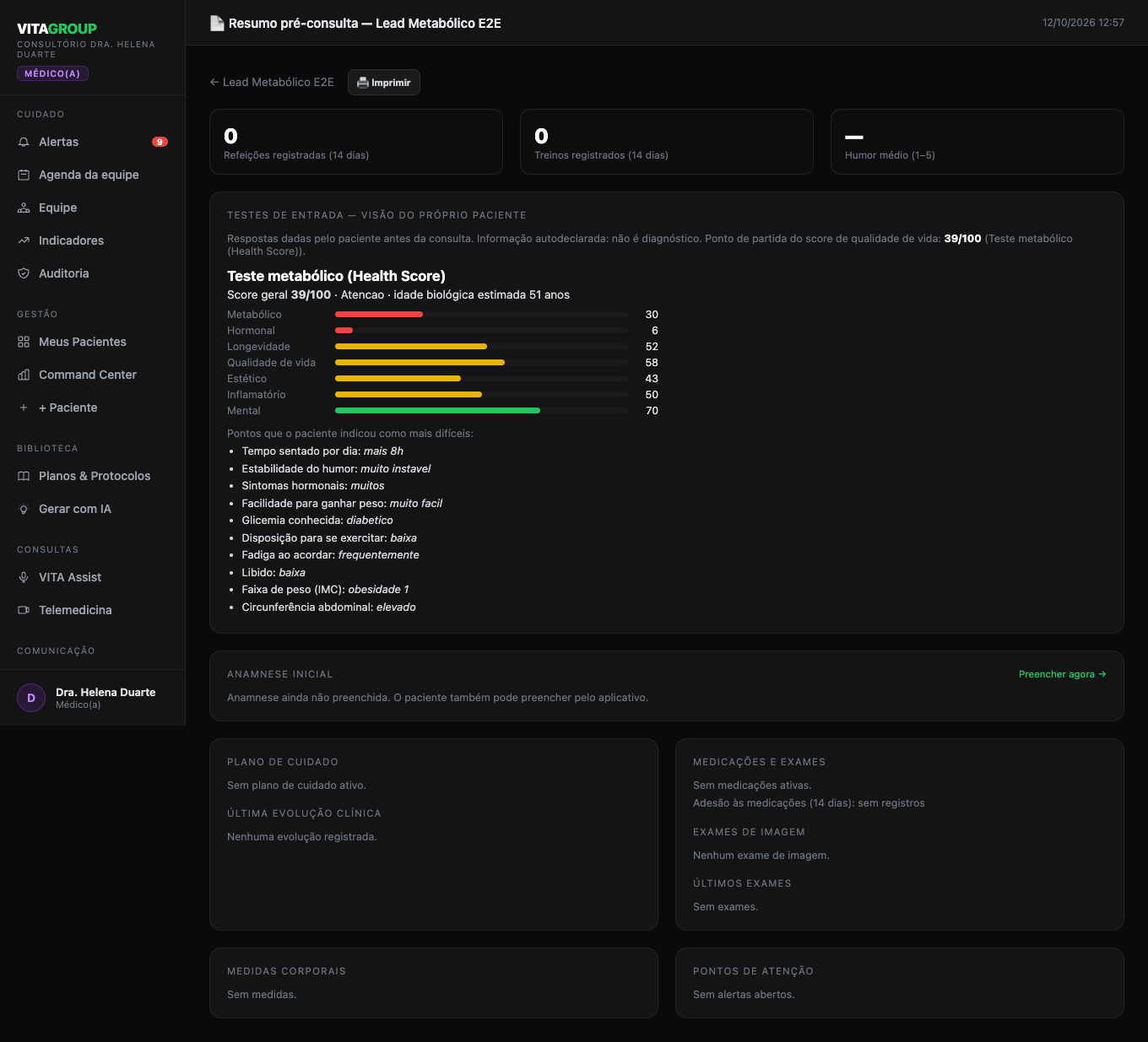Click the green Mental score bar
This screenshot has width=1148, height=1042.
point(481,411)
